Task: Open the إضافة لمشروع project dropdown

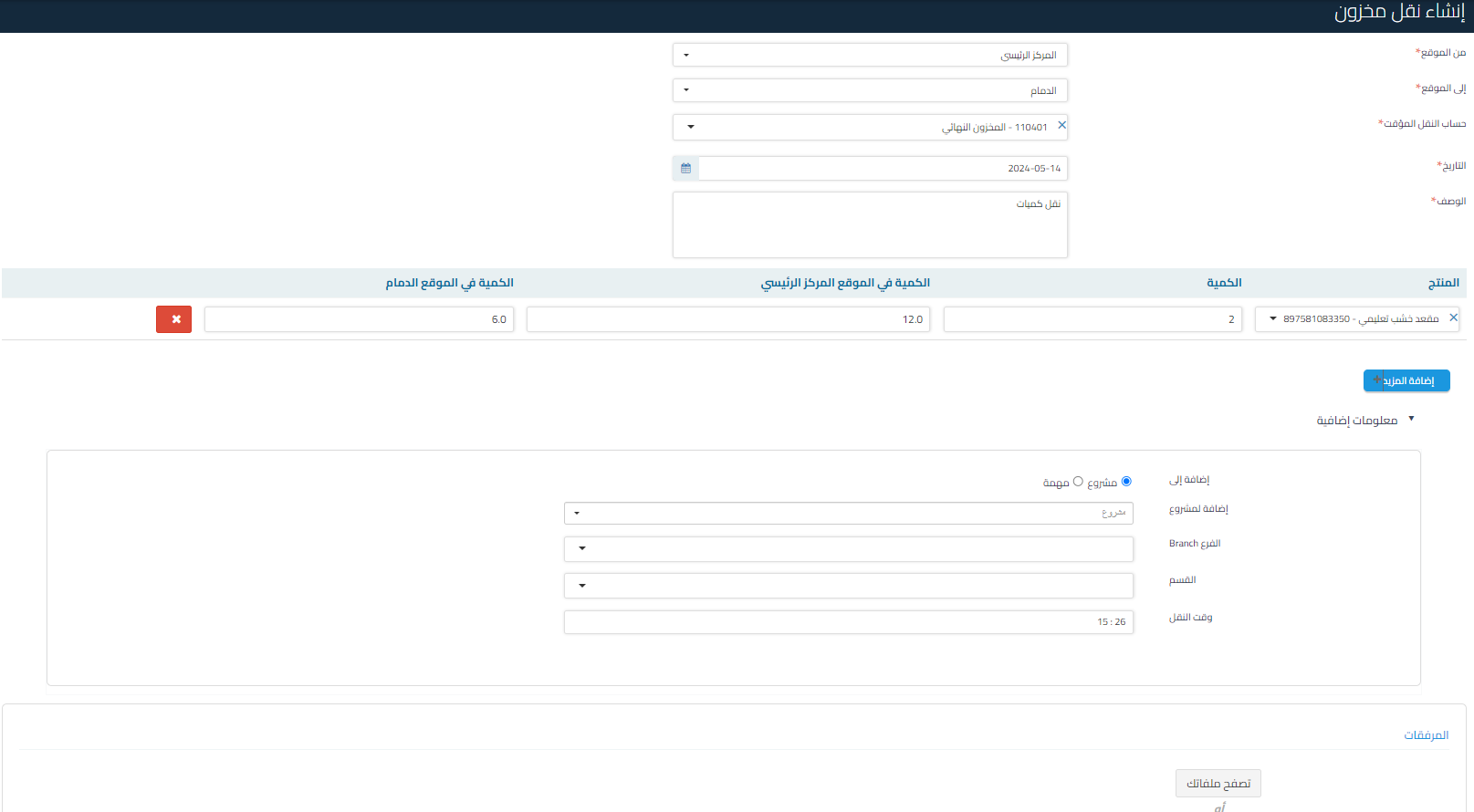Action: click(x=849, y=513)
